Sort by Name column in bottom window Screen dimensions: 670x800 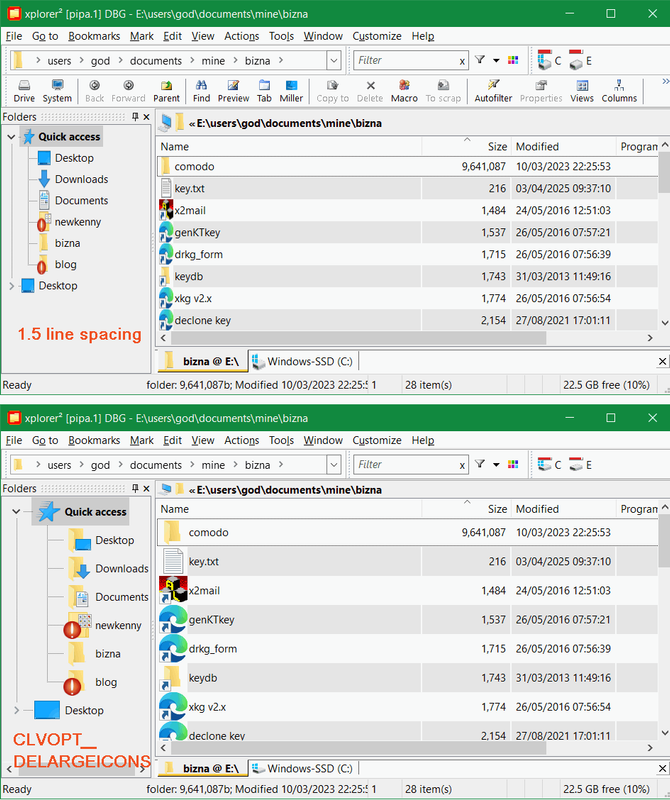[x=289, y=509]
